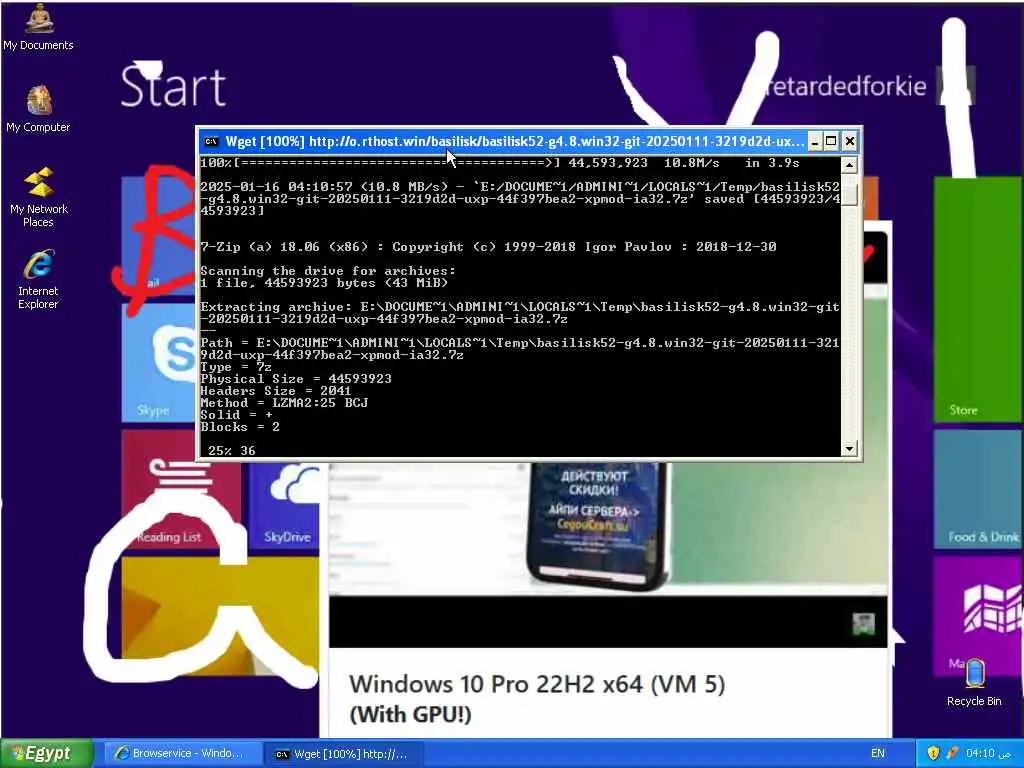Click the small avatar thumbnail below ad
Image resolution: width=1024 pixels, height=768 pixels.
[x=863, y=624]
